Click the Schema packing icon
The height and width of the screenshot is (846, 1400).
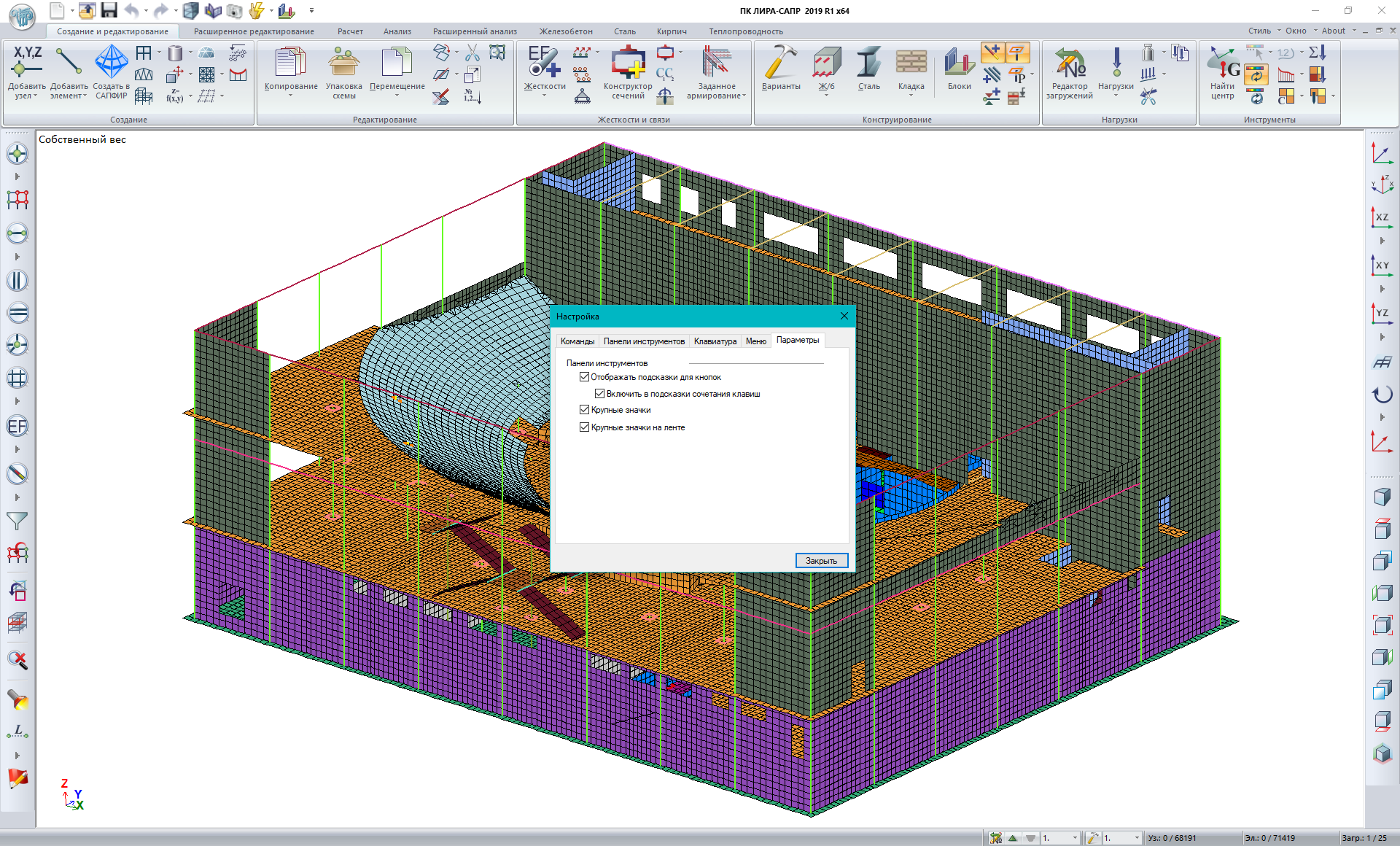343,63
